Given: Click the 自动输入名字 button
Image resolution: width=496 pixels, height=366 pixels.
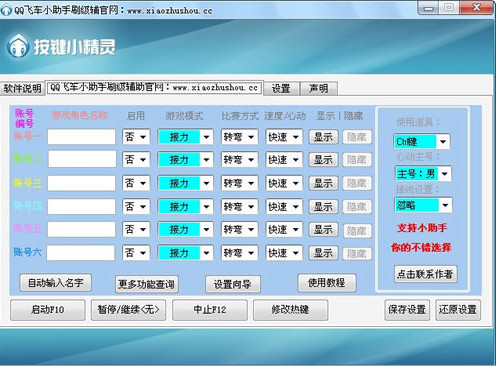Looking at the screenshot, I should [56, 283].
